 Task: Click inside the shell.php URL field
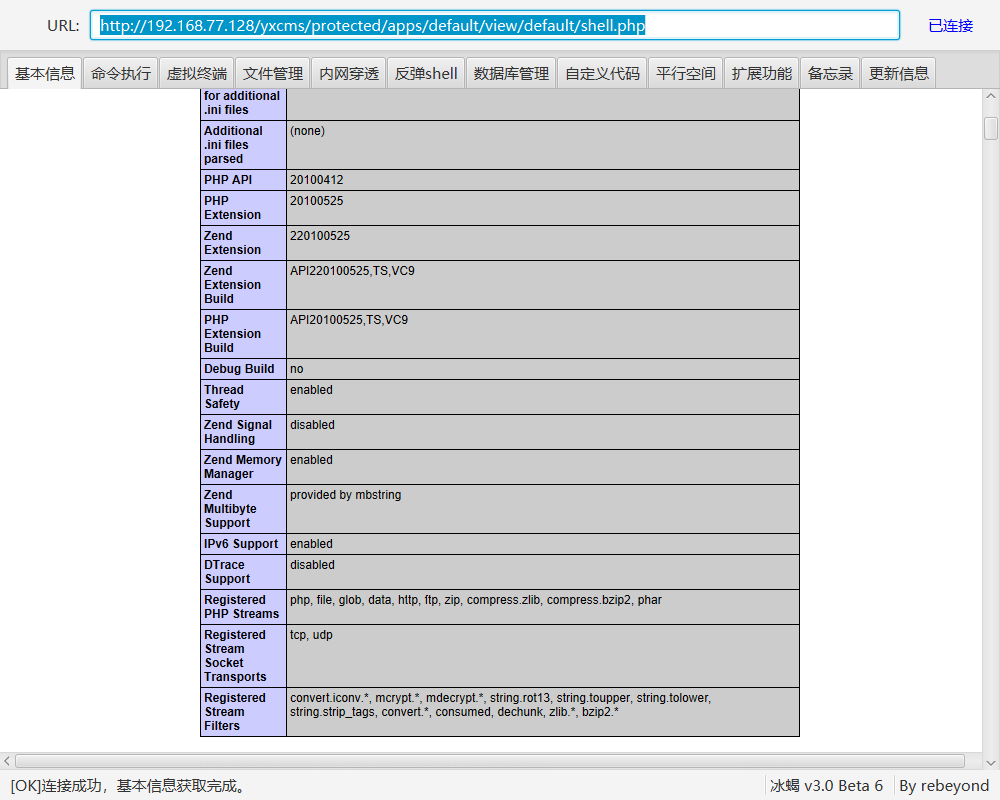(495, 25)
